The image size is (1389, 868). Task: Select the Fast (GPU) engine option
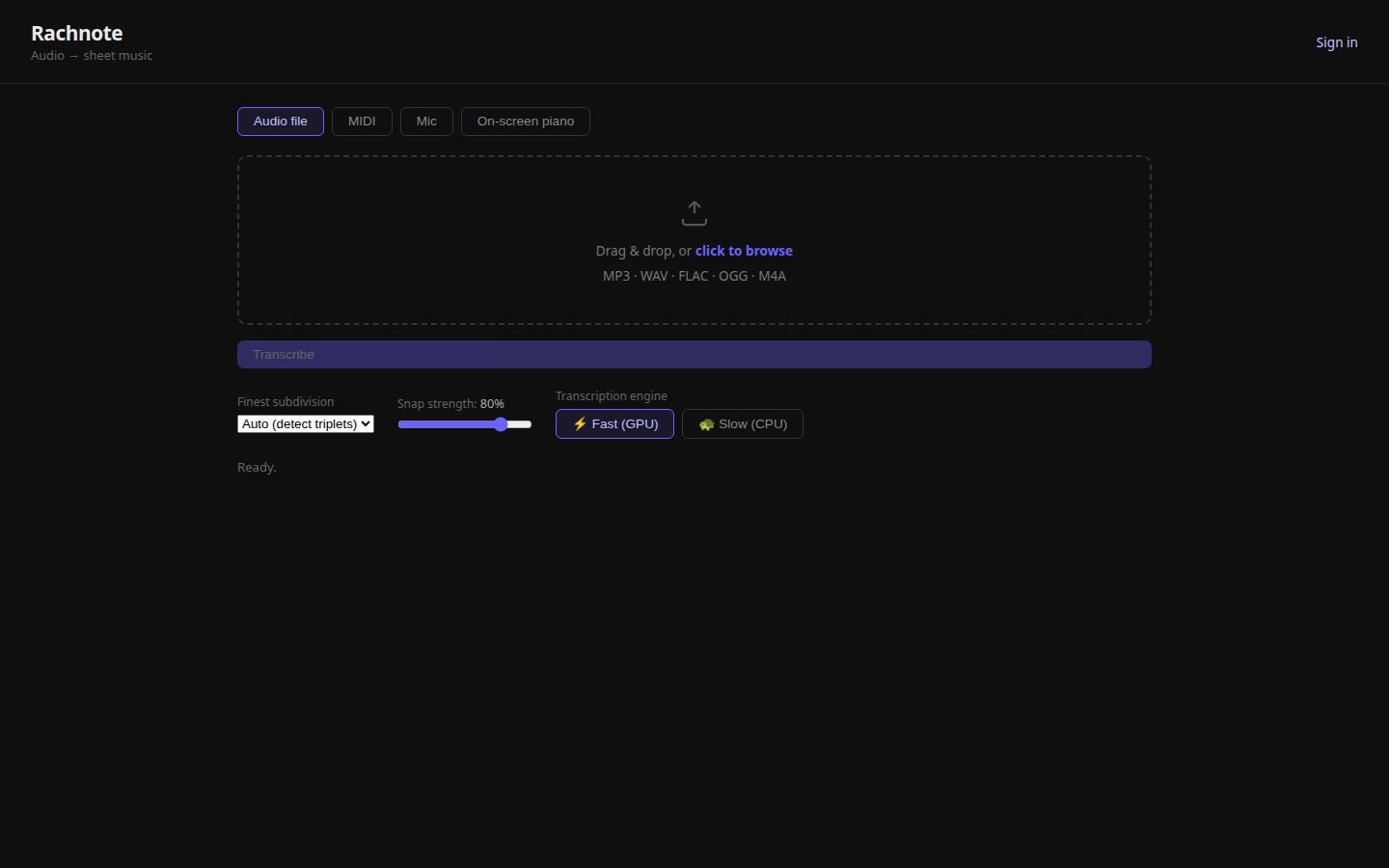tap(614, 423)
